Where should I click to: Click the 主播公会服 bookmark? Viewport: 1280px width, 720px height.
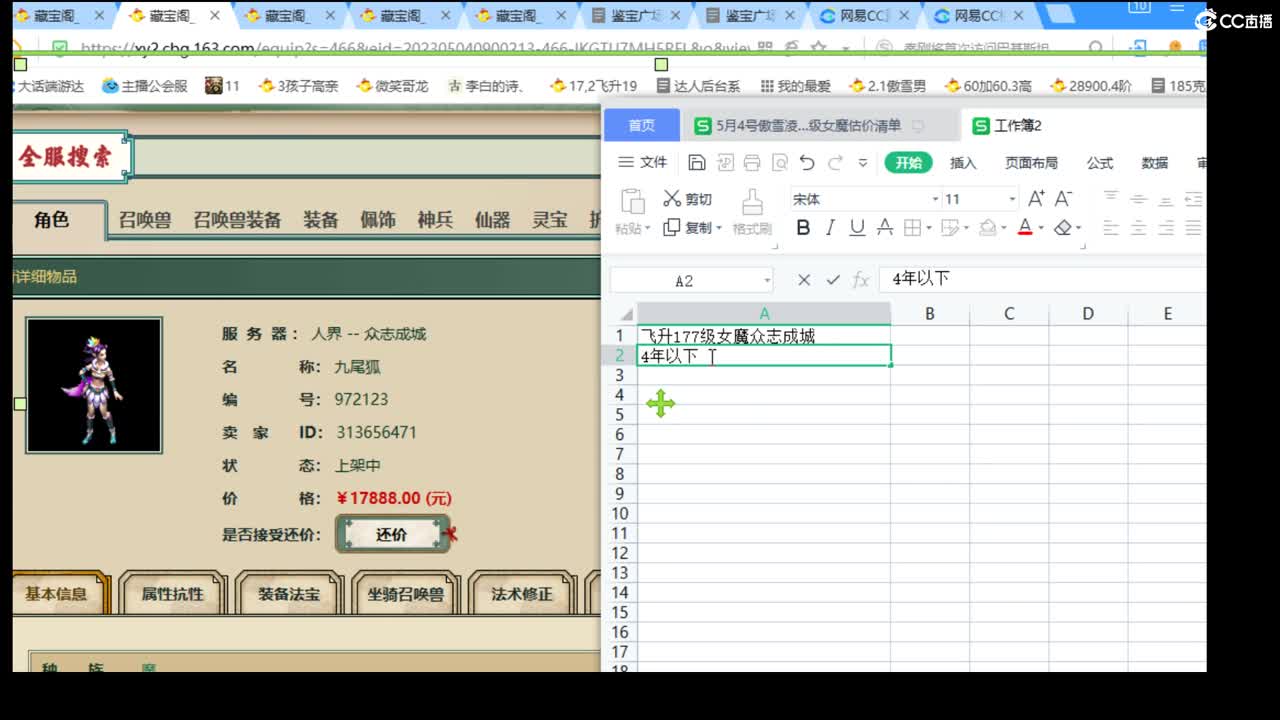[144, 86]
